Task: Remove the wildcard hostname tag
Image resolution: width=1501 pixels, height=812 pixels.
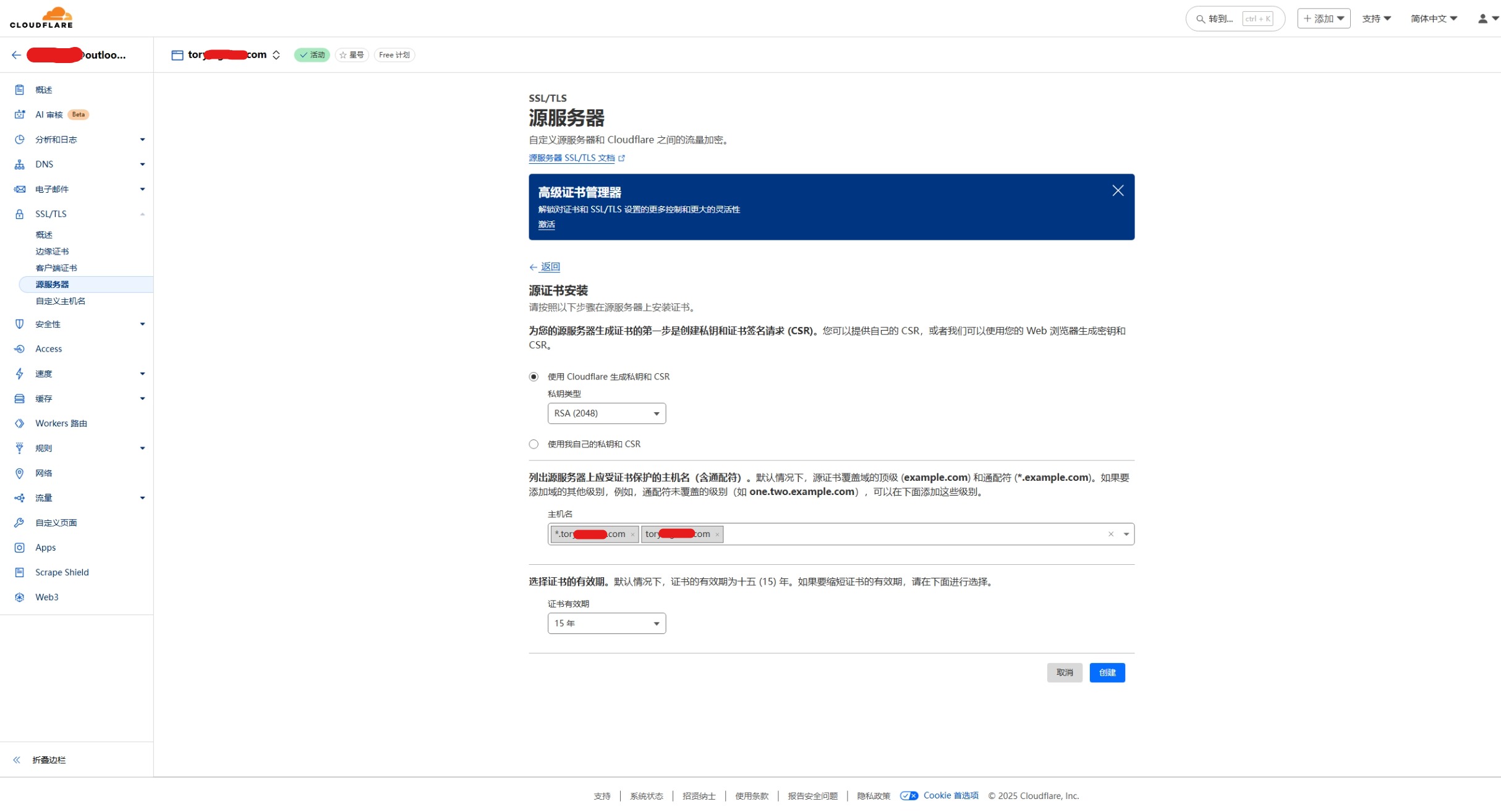Action: [632, 535]
